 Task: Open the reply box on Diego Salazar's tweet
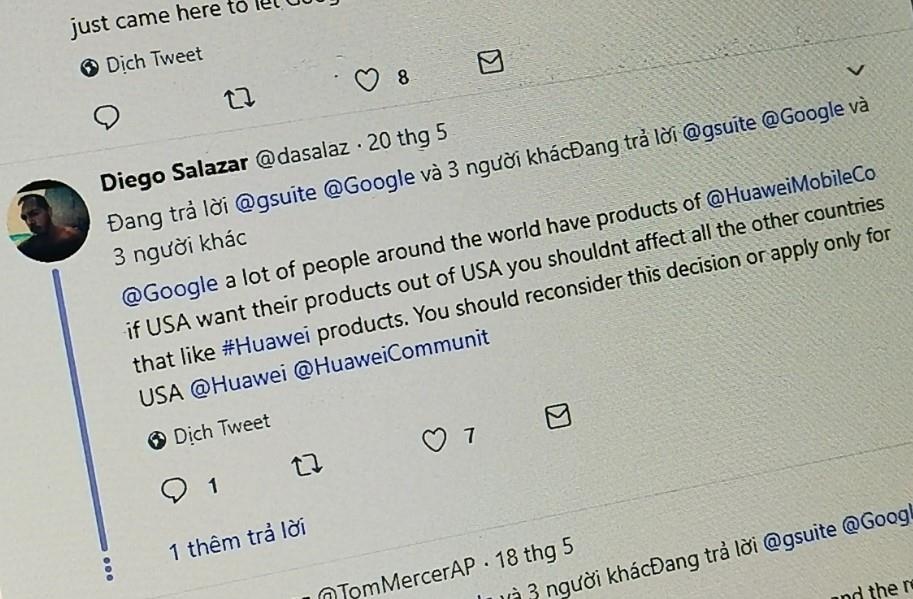pyautogui.click(x=178, y=488)
